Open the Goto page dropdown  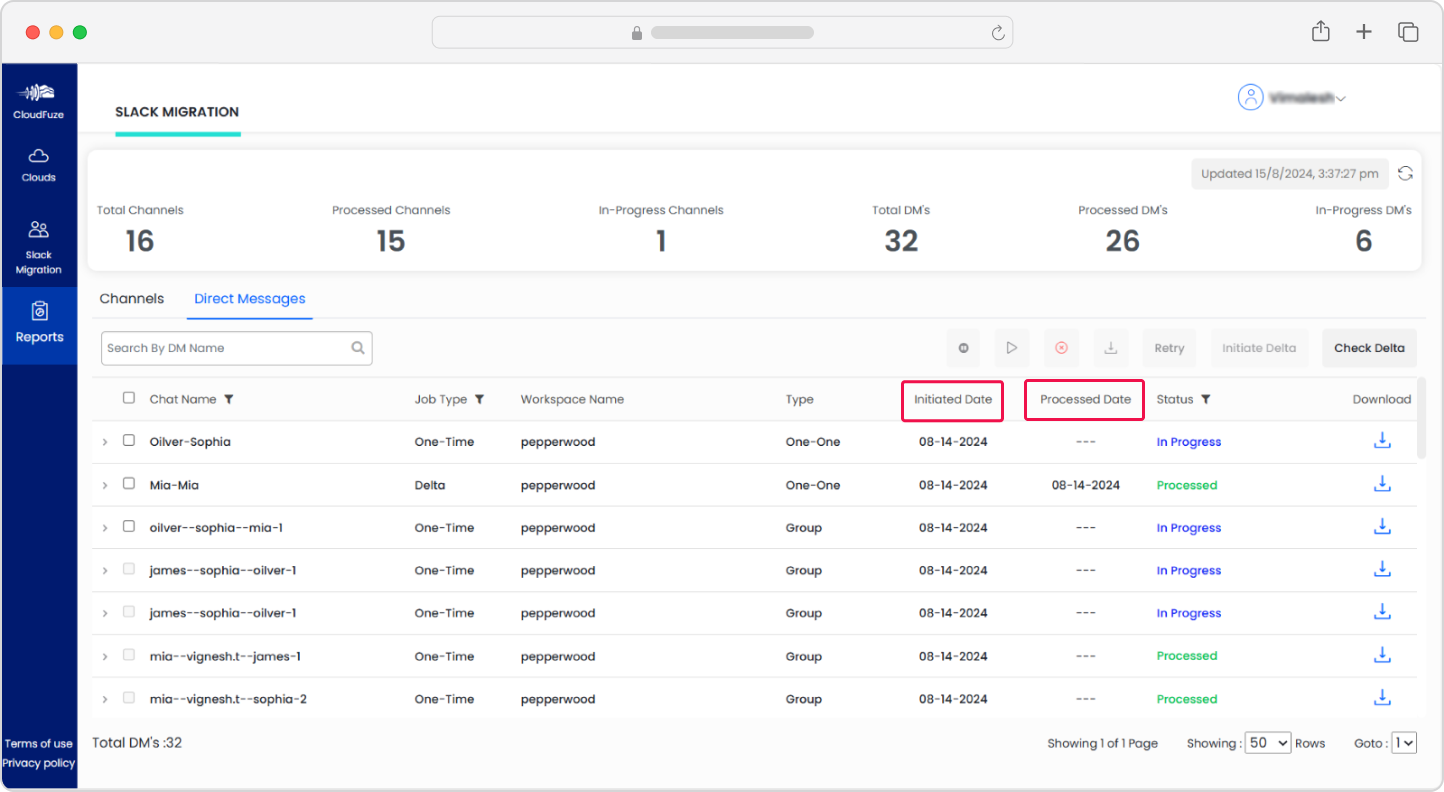point(1405,743)
